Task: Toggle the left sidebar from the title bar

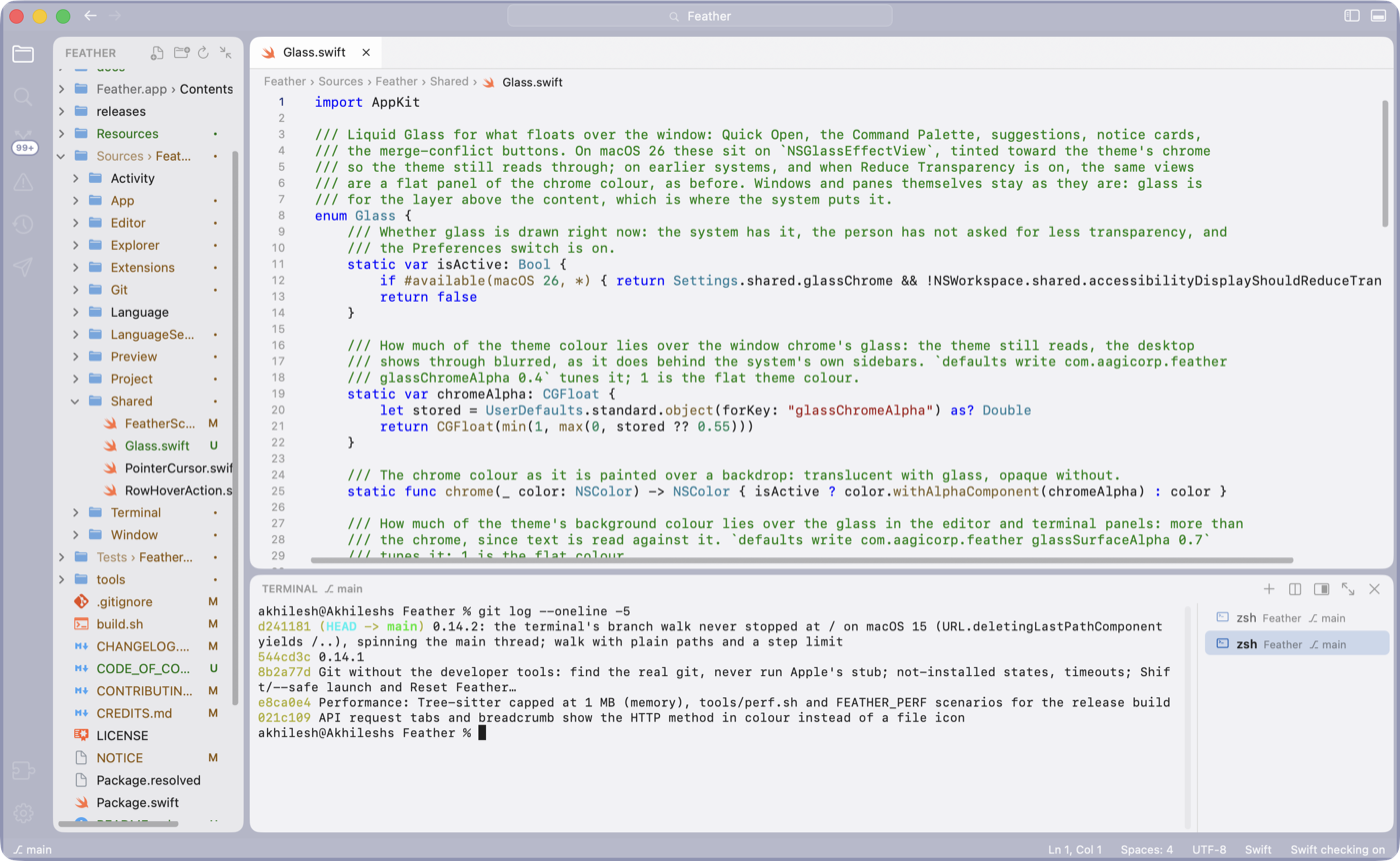Action: [x=1352, y=16]
